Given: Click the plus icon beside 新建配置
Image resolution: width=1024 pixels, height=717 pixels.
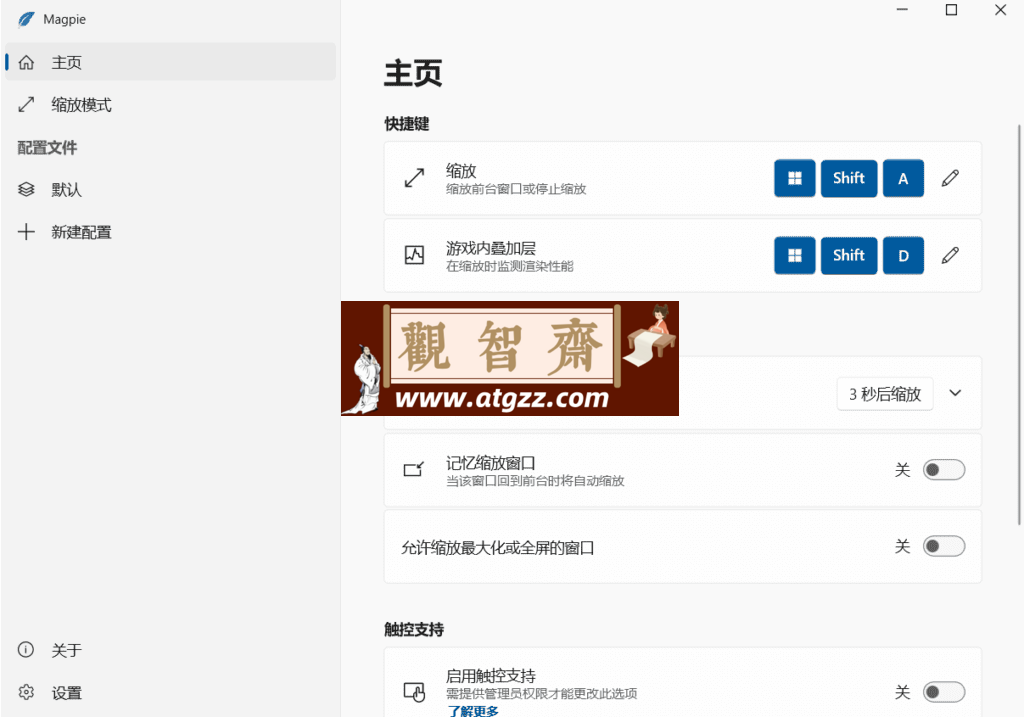Looking at the screenshot, I should (x=26, y=232).
